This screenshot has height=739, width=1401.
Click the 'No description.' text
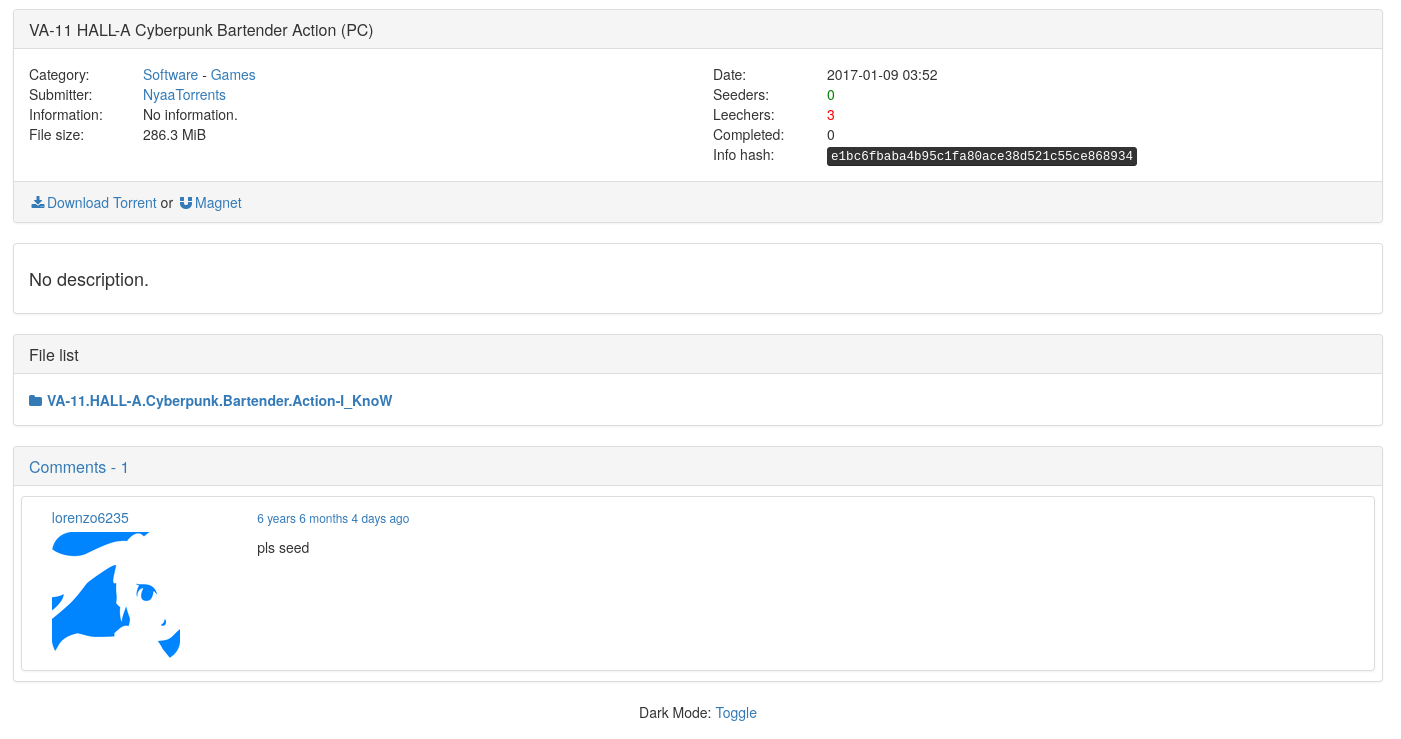point(89,280)
